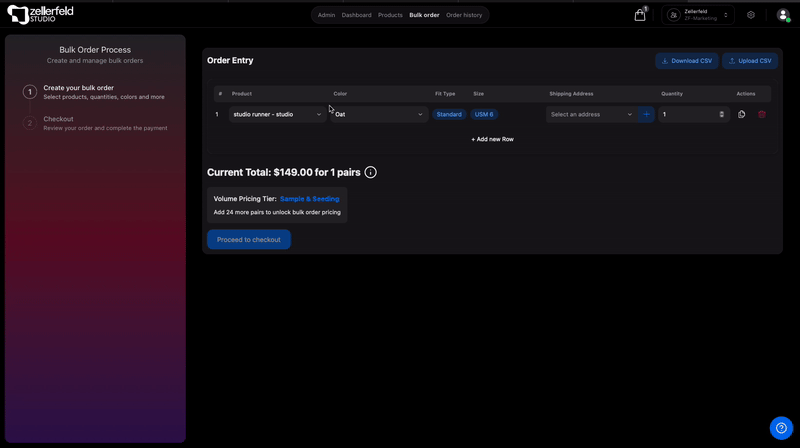
Task: Click the Upload CSV button
Action: tap(749, 61)
